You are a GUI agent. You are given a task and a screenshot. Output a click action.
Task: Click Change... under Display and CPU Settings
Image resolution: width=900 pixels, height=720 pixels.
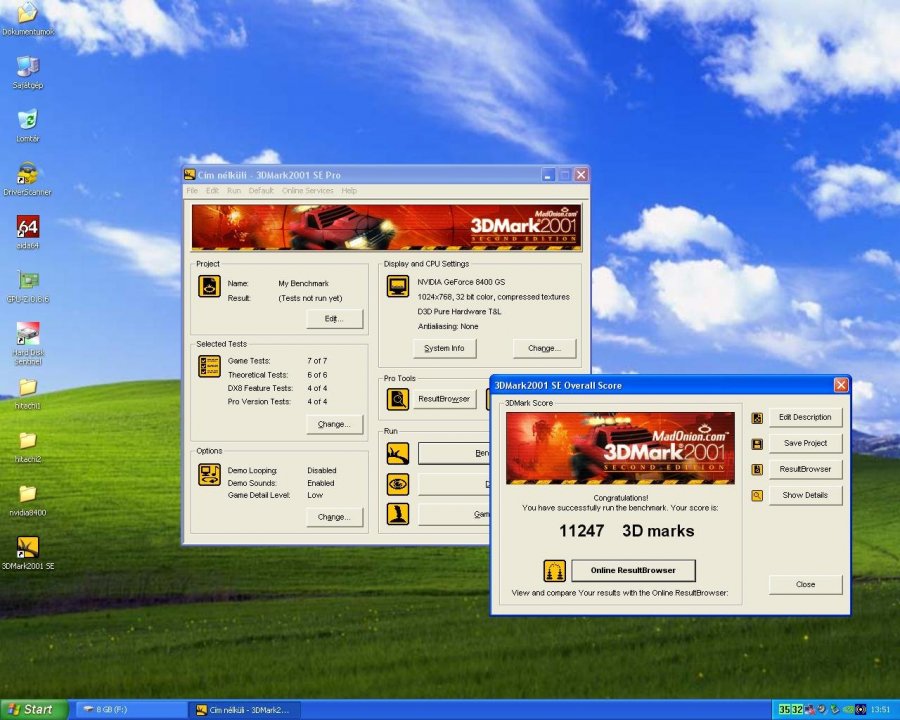(x=544, y=348)
